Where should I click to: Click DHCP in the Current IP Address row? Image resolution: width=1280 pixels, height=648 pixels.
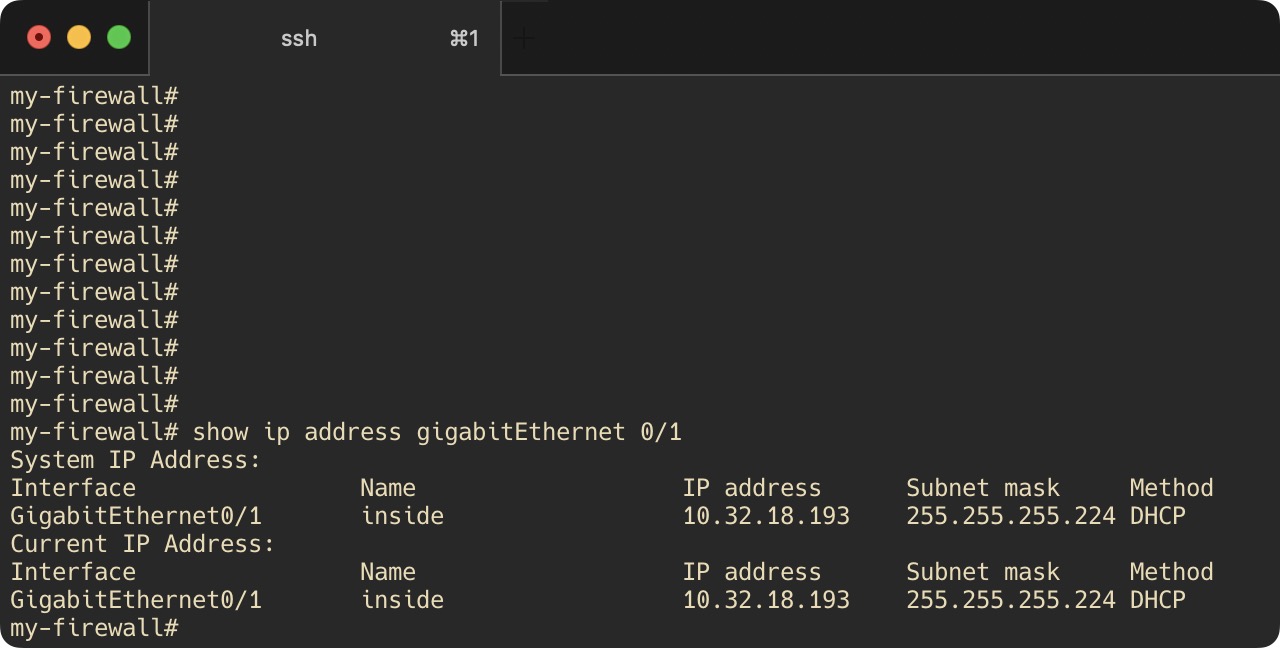point(1158,600)
